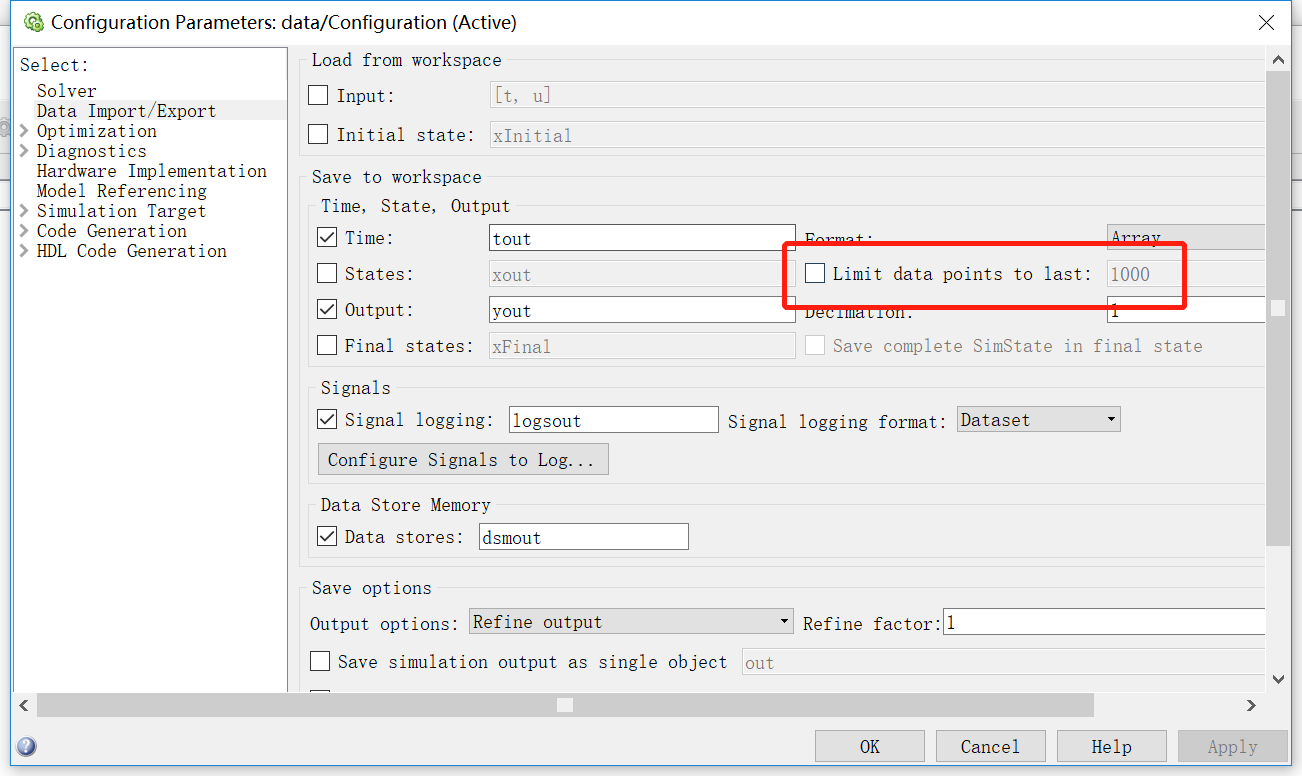Expand the Code Generation tree node
1302x776 pixels.
point(23,231)
